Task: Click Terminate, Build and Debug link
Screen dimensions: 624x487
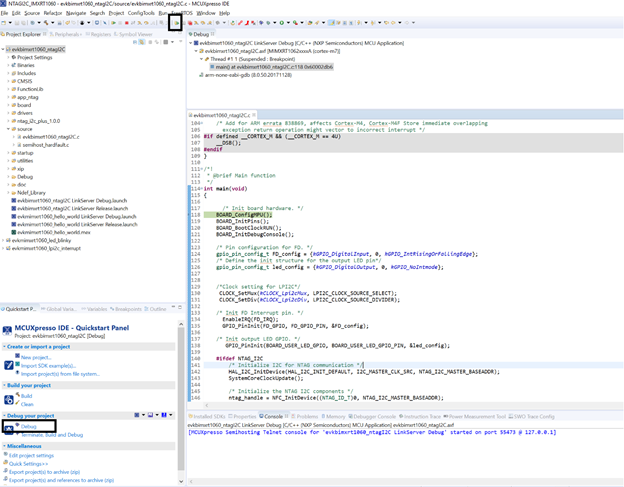Action: click(52, 435)
